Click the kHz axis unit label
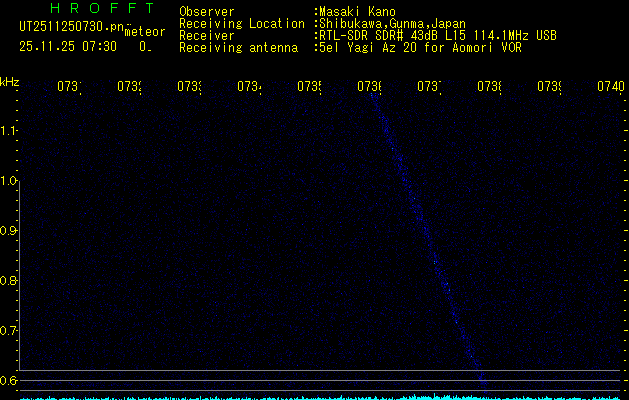The height and width of the screenshot is (400, 629). [x=9, y=81]
